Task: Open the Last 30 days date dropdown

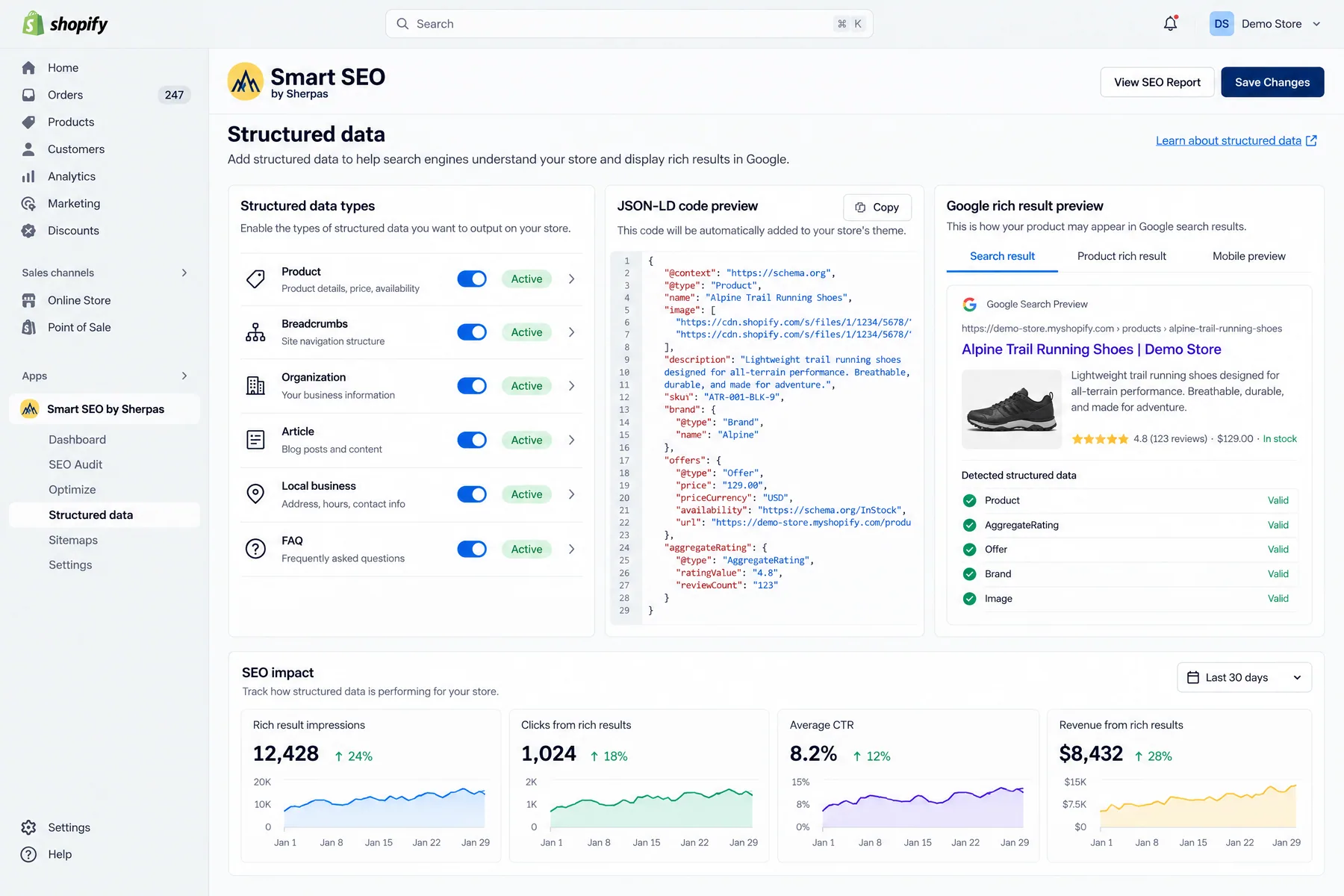Action: pyautogui.click(x=1244, y=677)
